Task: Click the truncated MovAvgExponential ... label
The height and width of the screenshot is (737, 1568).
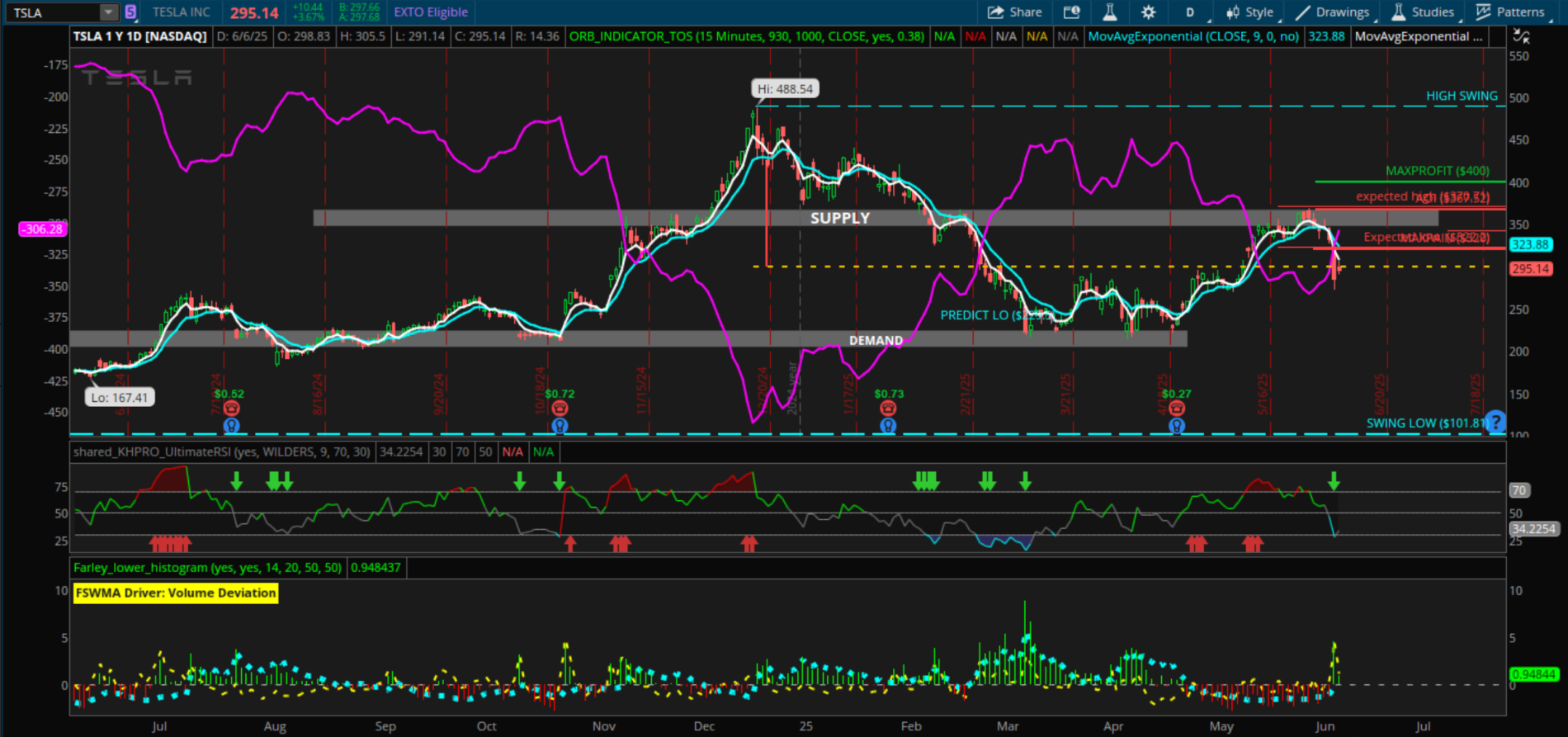Action: pyautogui.click(x=1419, y=36)
